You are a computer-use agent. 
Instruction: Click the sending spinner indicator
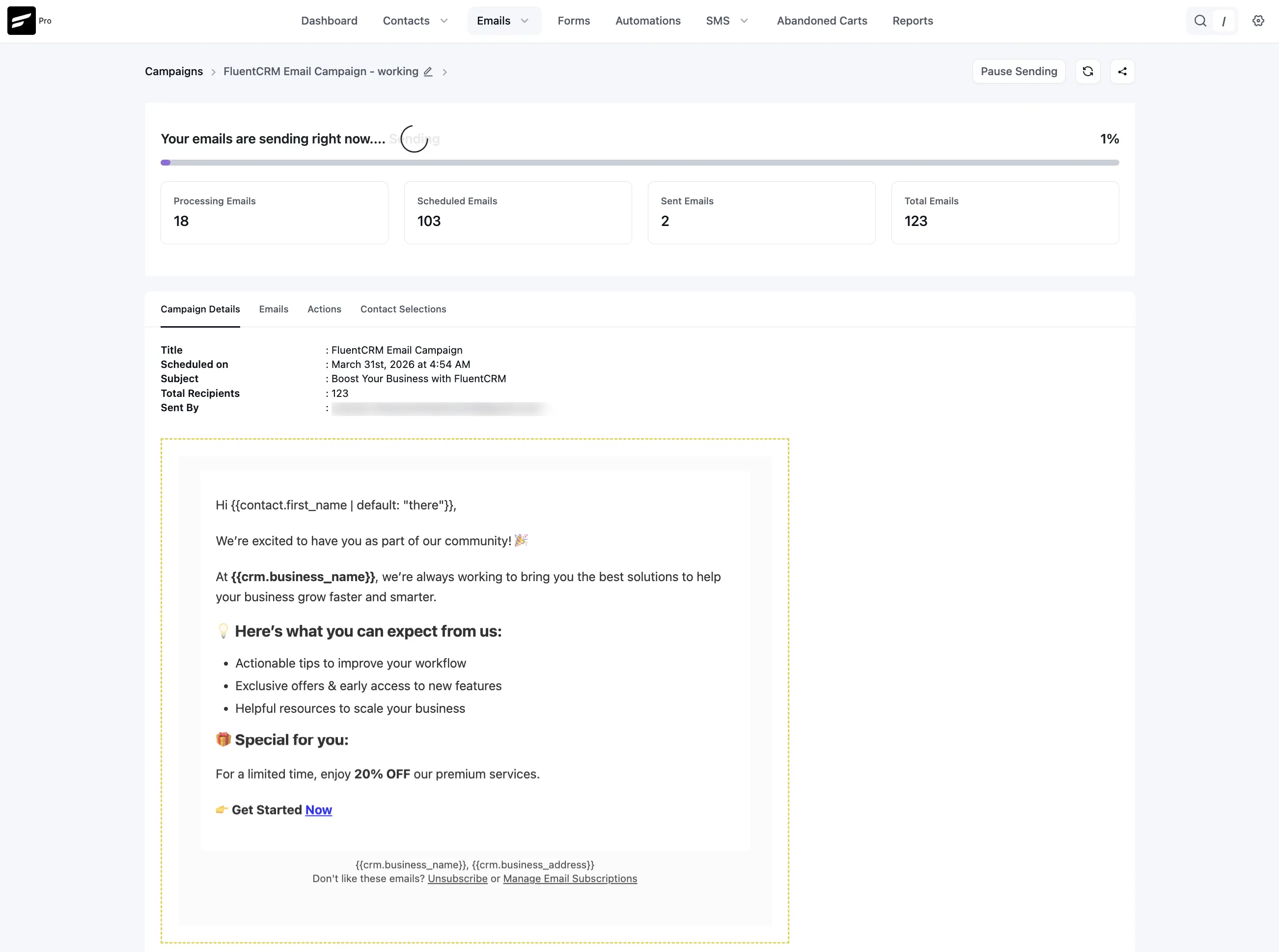[414, 139]
